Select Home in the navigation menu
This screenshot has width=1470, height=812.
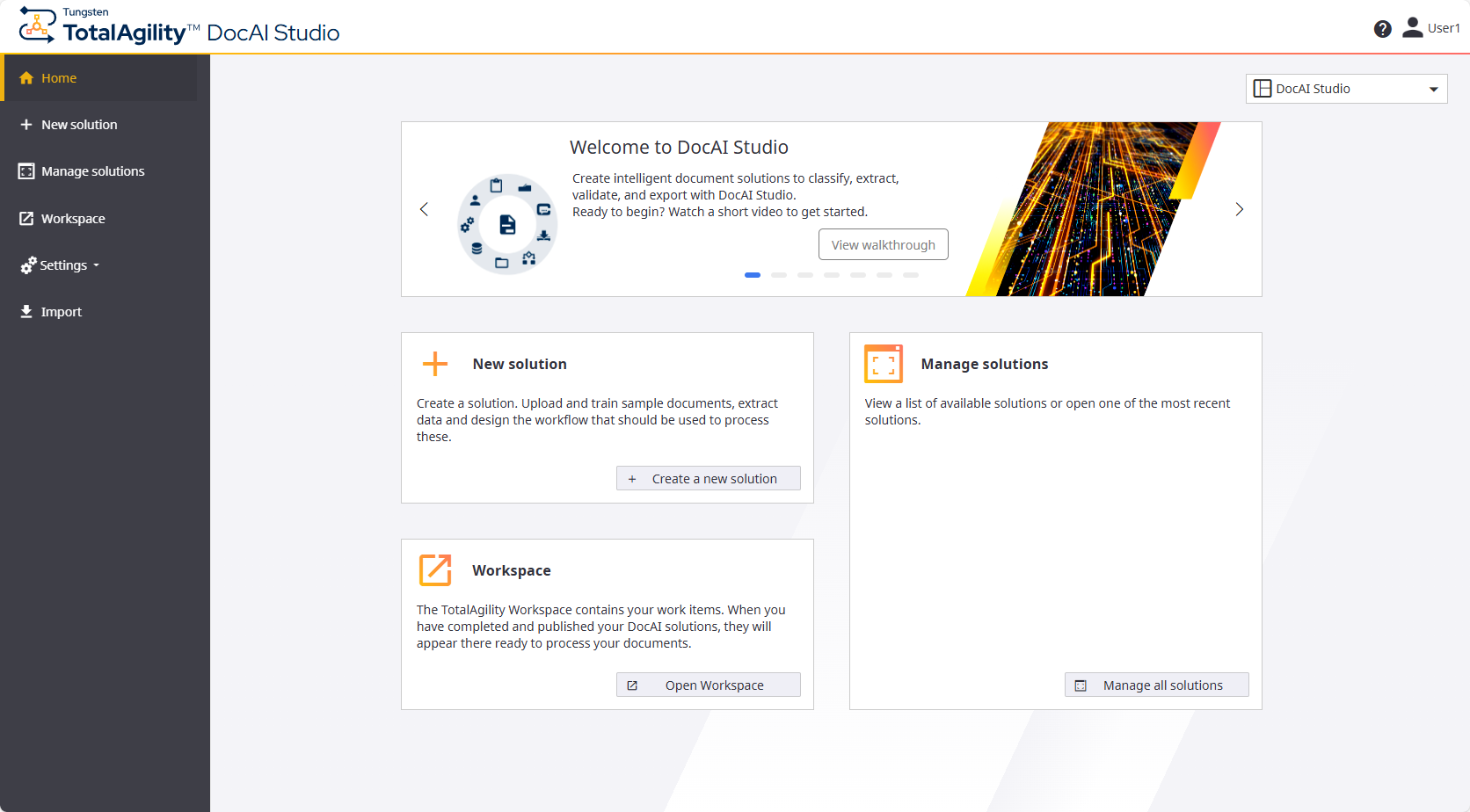58,77
